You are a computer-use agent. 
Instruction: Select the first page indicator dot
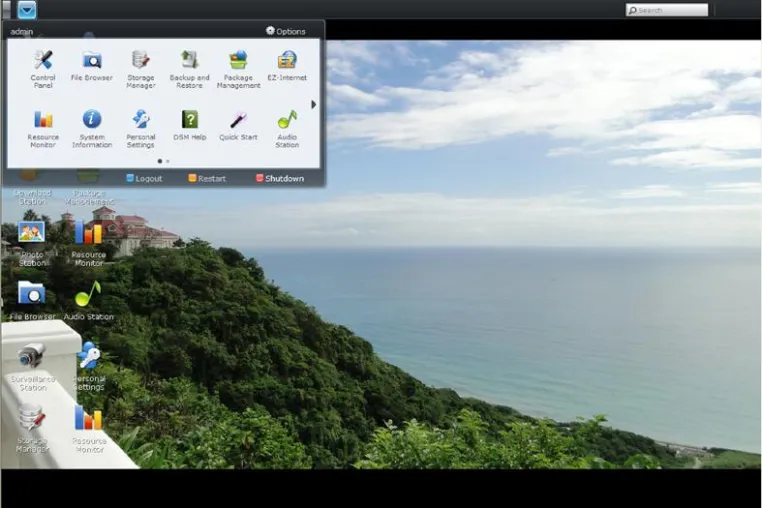pos(160,161)
